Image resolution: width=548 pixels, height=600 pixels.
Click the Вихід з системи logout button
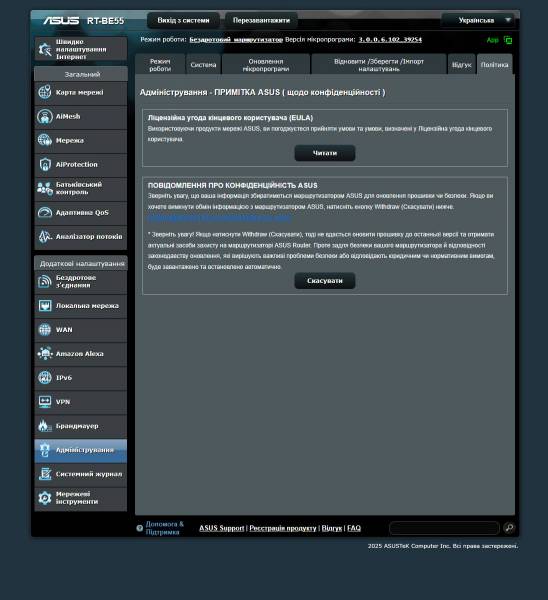183,20
